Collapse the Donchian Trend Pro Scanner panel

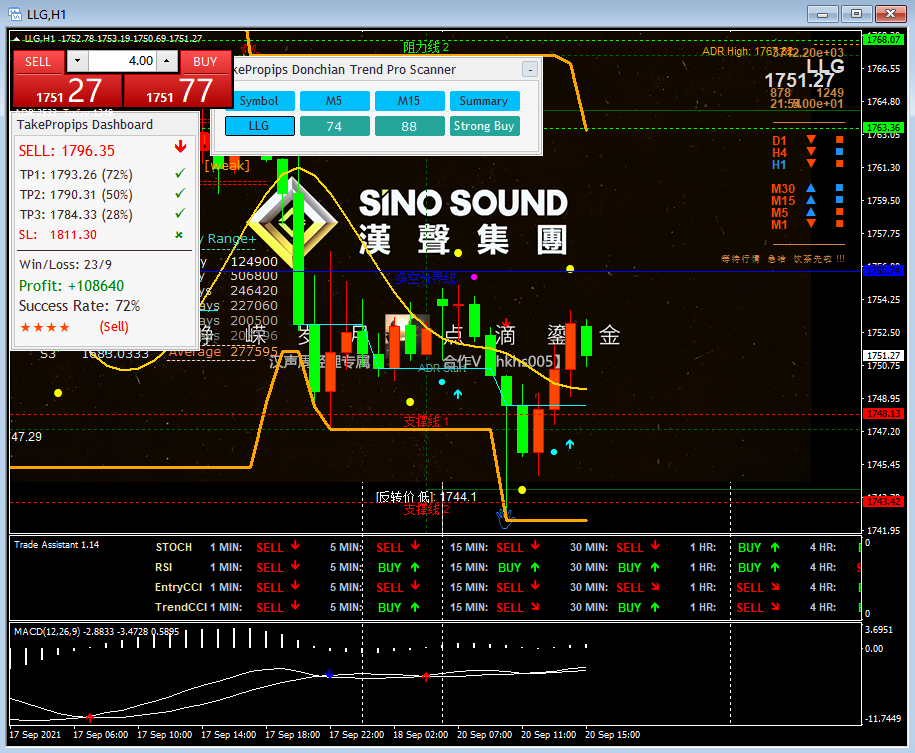[529, 69]
